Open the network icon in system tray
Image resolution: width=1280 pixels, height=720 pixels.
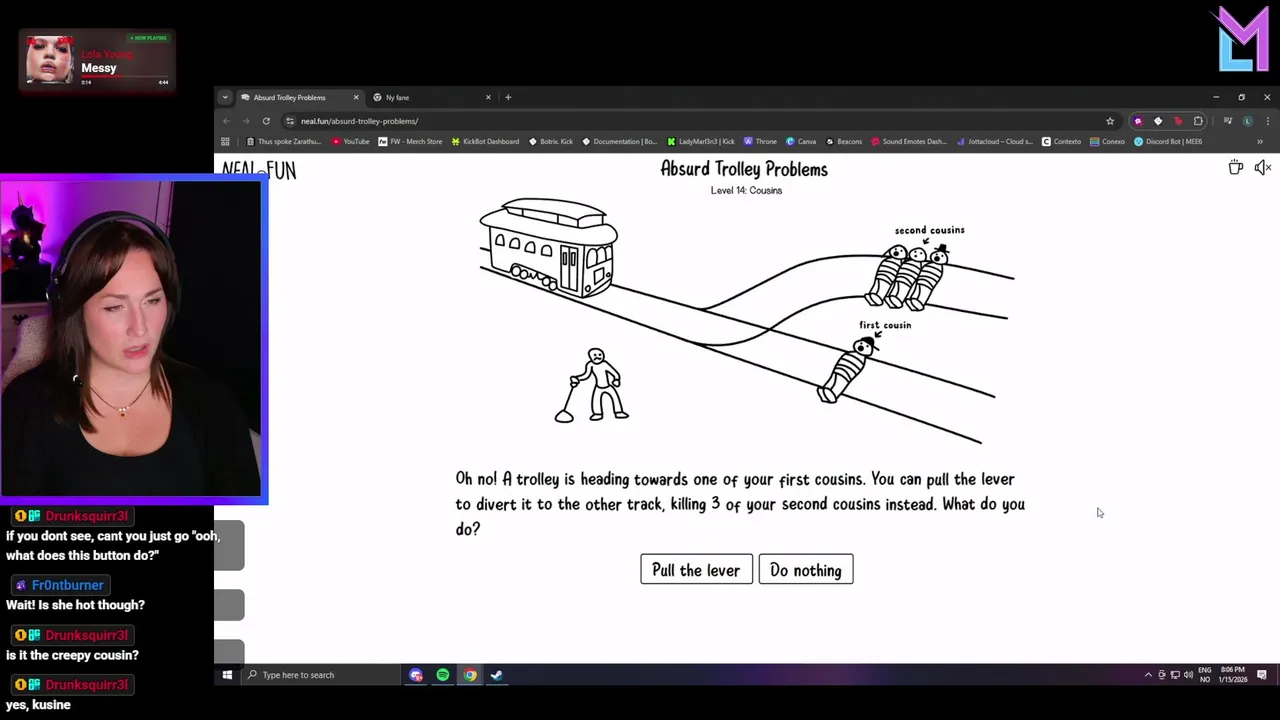pos(1174,675)
